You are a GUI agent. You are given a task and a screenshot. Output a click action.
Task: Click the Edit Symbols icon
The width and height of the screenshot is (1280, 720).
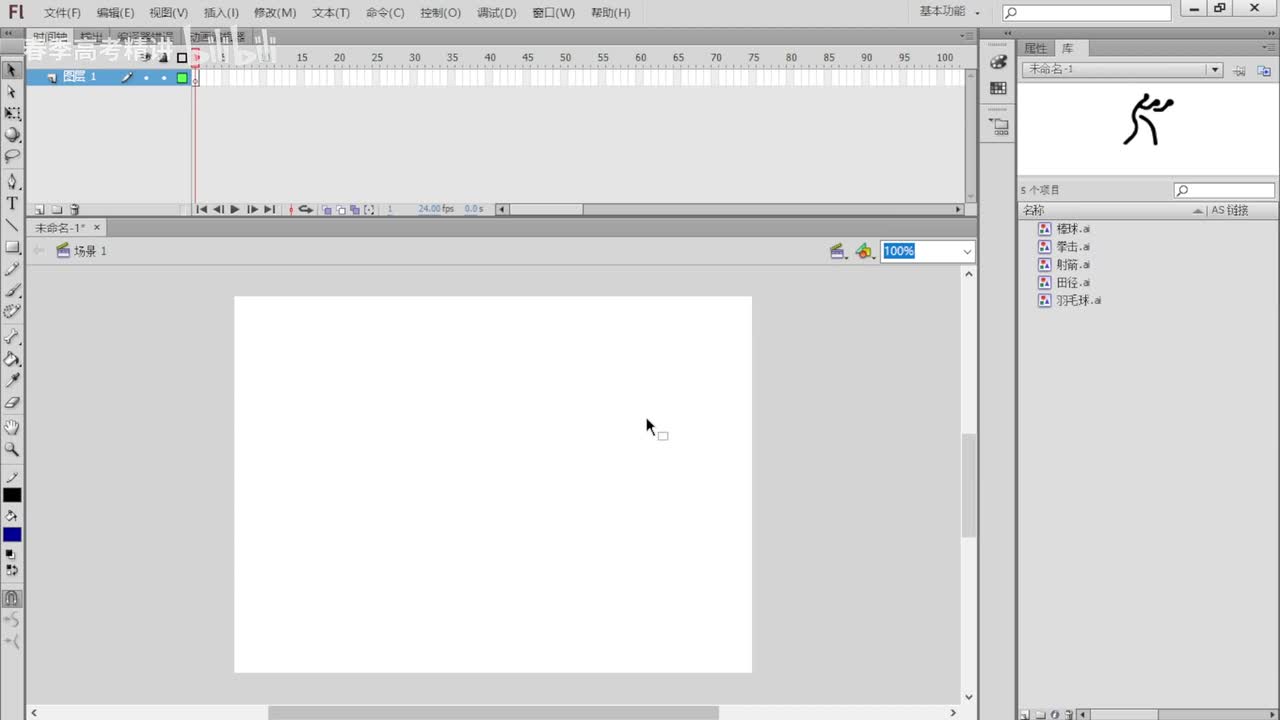click(x=865, y=251)
